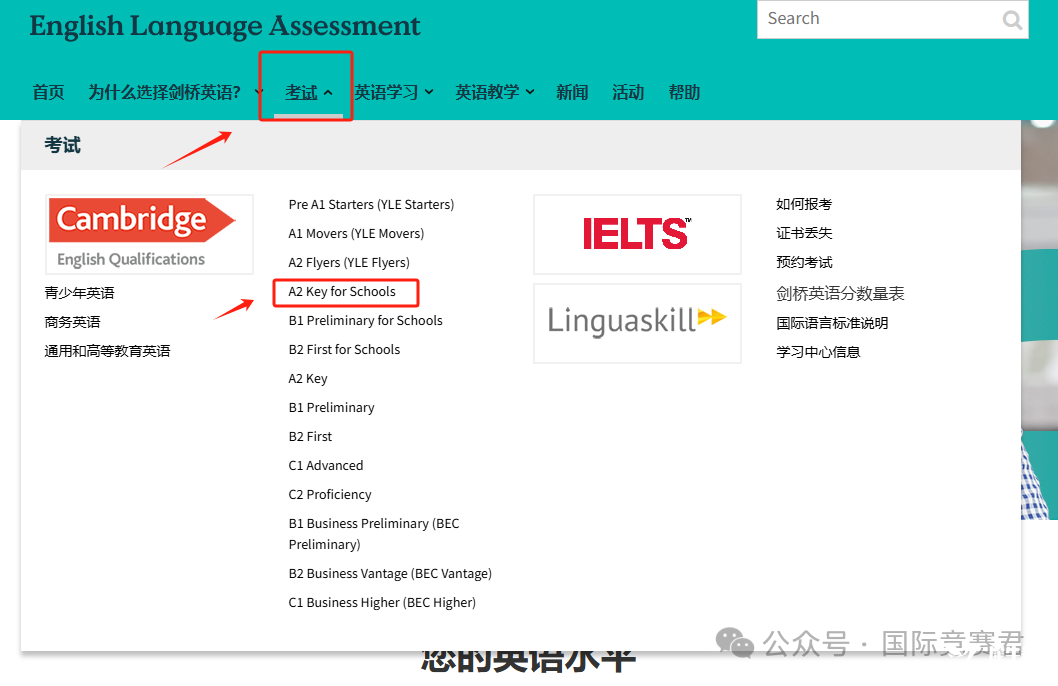Viewport: 1058px width, 686px height.
Task: Select the 英语学习 menu label
Action: tap(387, 92)
